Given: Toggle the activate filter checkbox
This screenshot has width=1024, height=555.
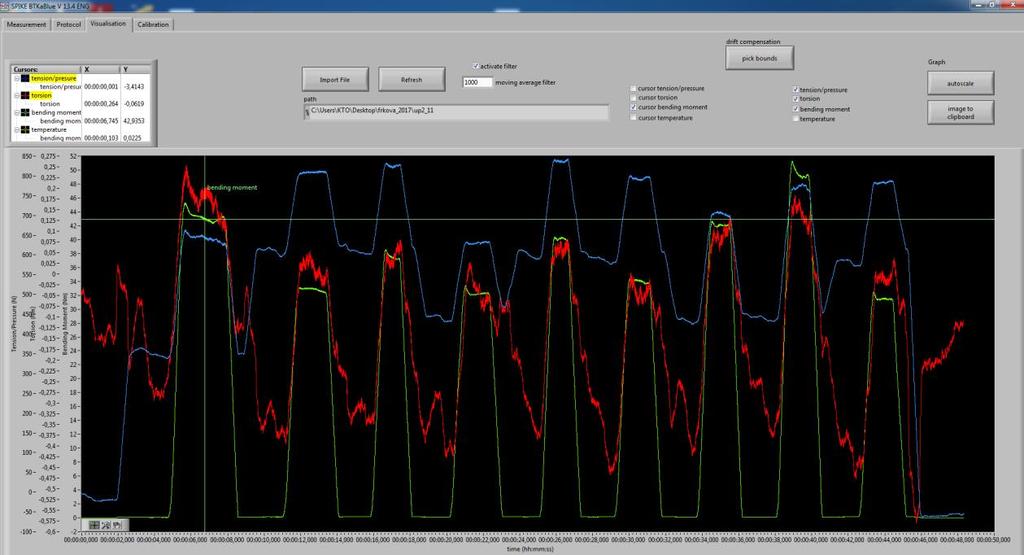Looking at the screenshot, I should (475, 66).
